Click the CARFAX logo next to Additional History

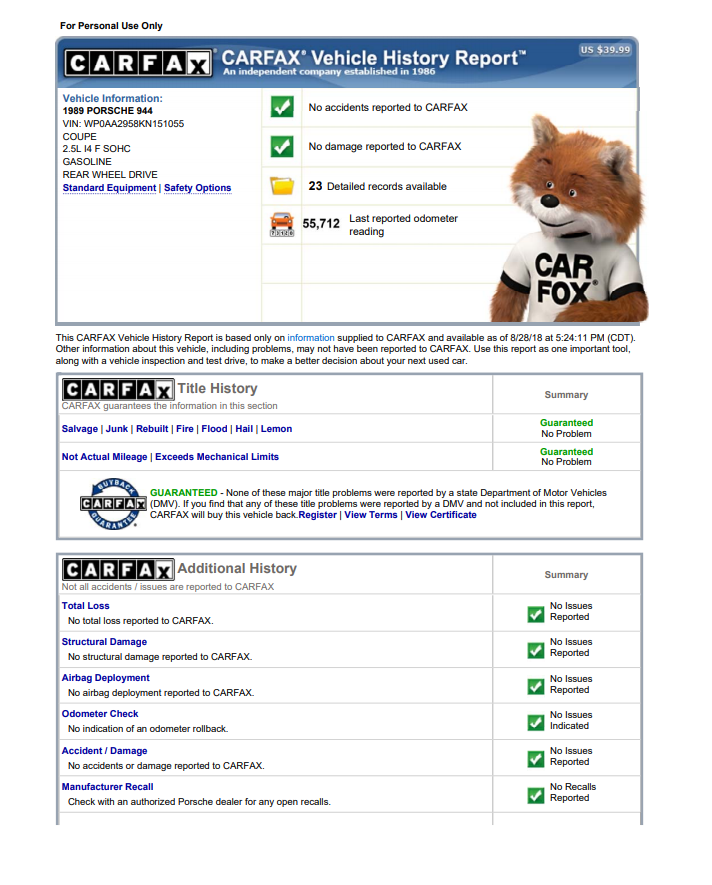tap(117, 569)
